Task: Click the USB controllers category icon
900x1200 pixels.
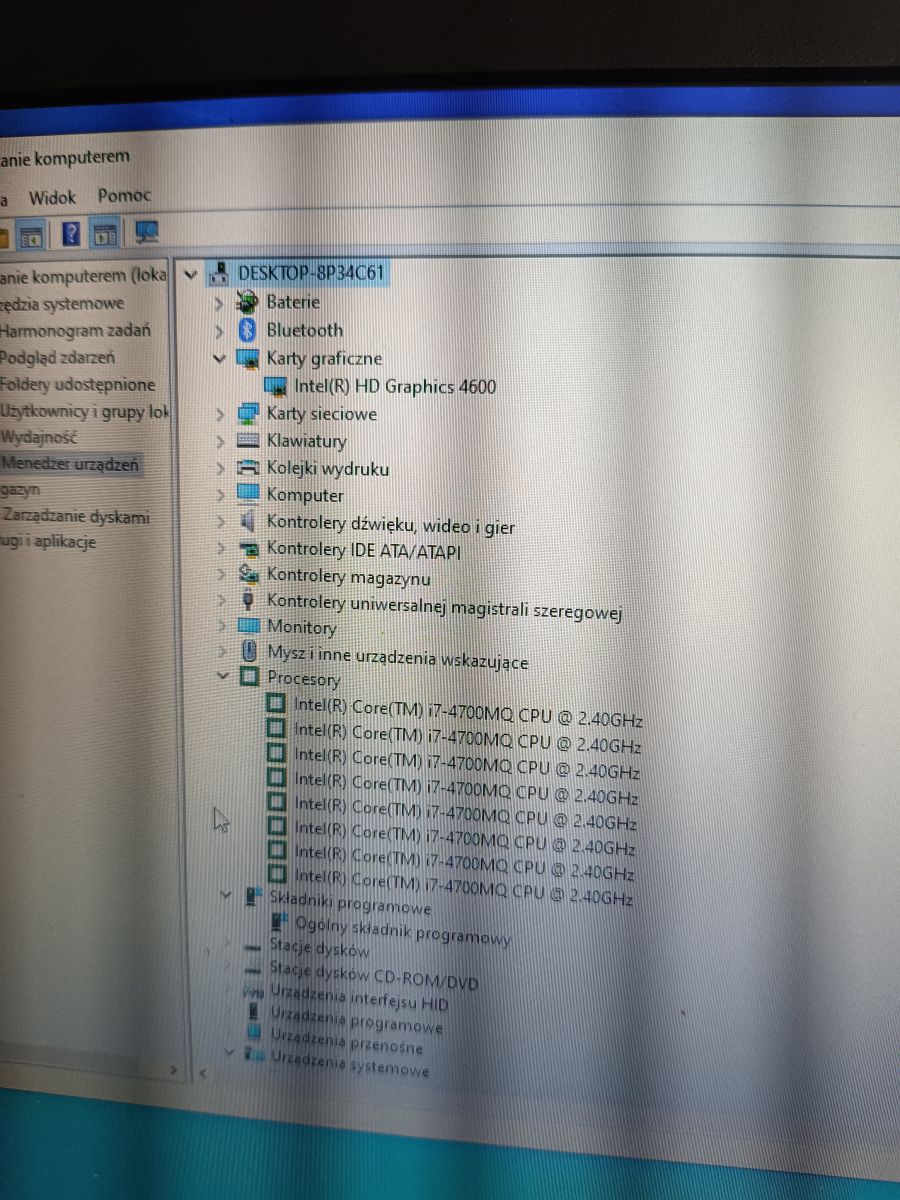Action: coord(249,600)
